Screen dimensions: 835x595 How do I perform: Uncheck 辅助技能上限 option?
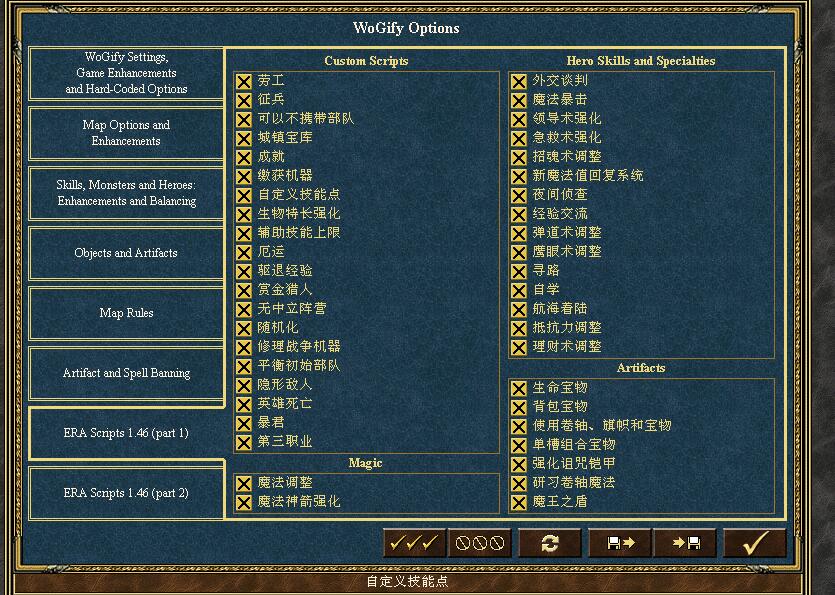(x=244, y=233)
